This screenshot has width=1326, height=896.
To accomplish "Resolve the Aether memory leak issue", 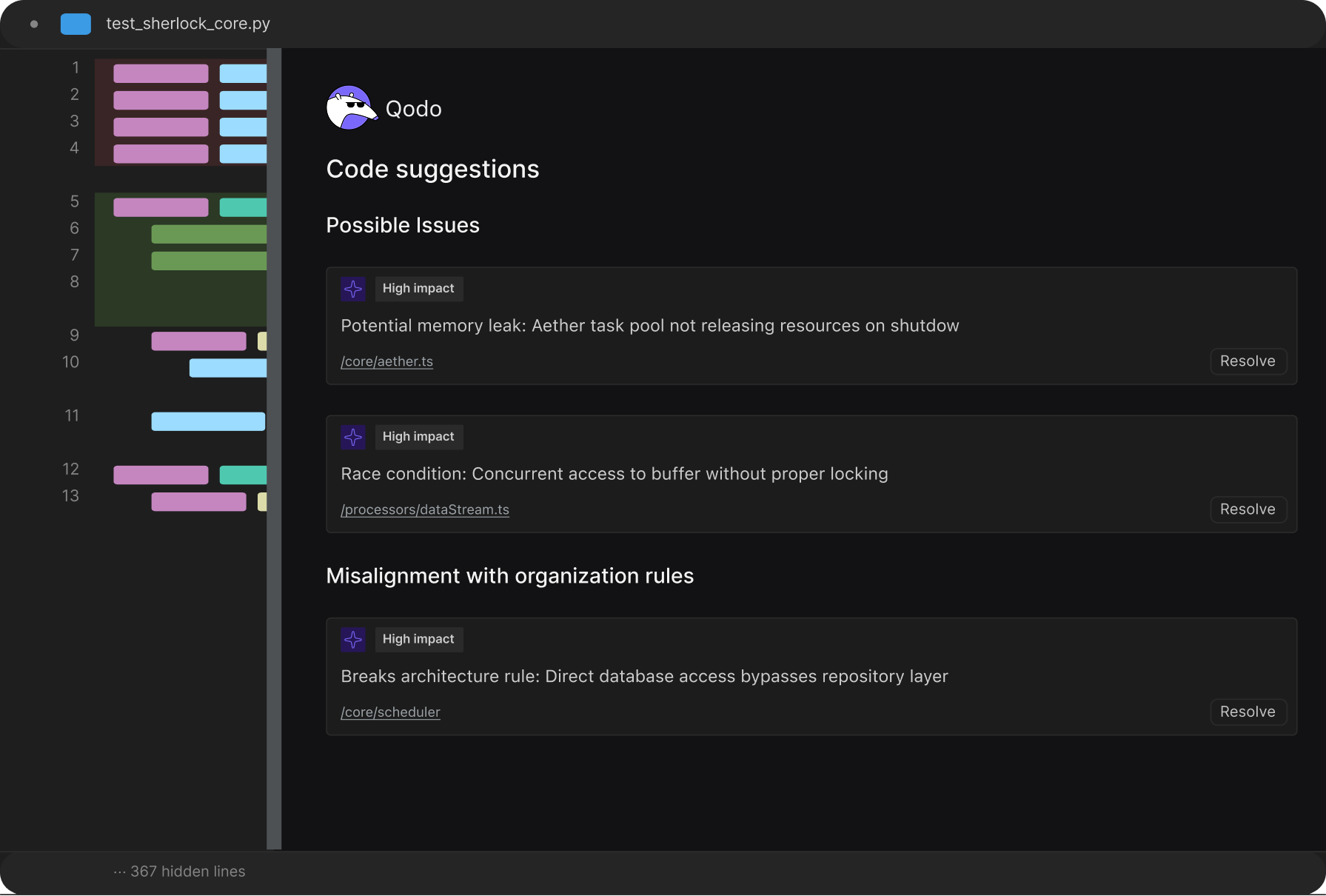I will pyautogui.click(x=1248, y=361).
